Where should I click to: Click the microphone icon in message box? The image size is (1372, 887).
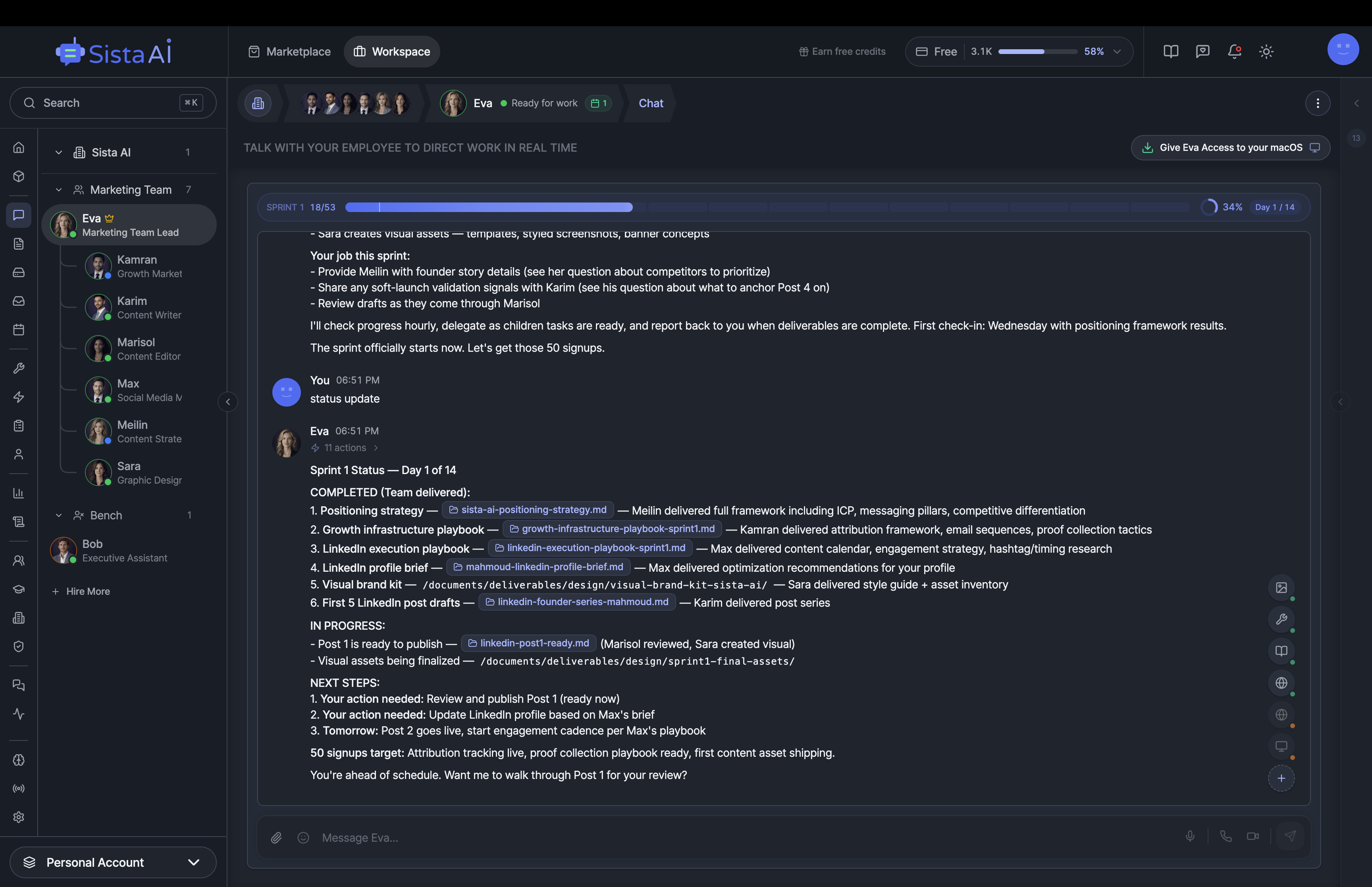[x=1190, y=836]
